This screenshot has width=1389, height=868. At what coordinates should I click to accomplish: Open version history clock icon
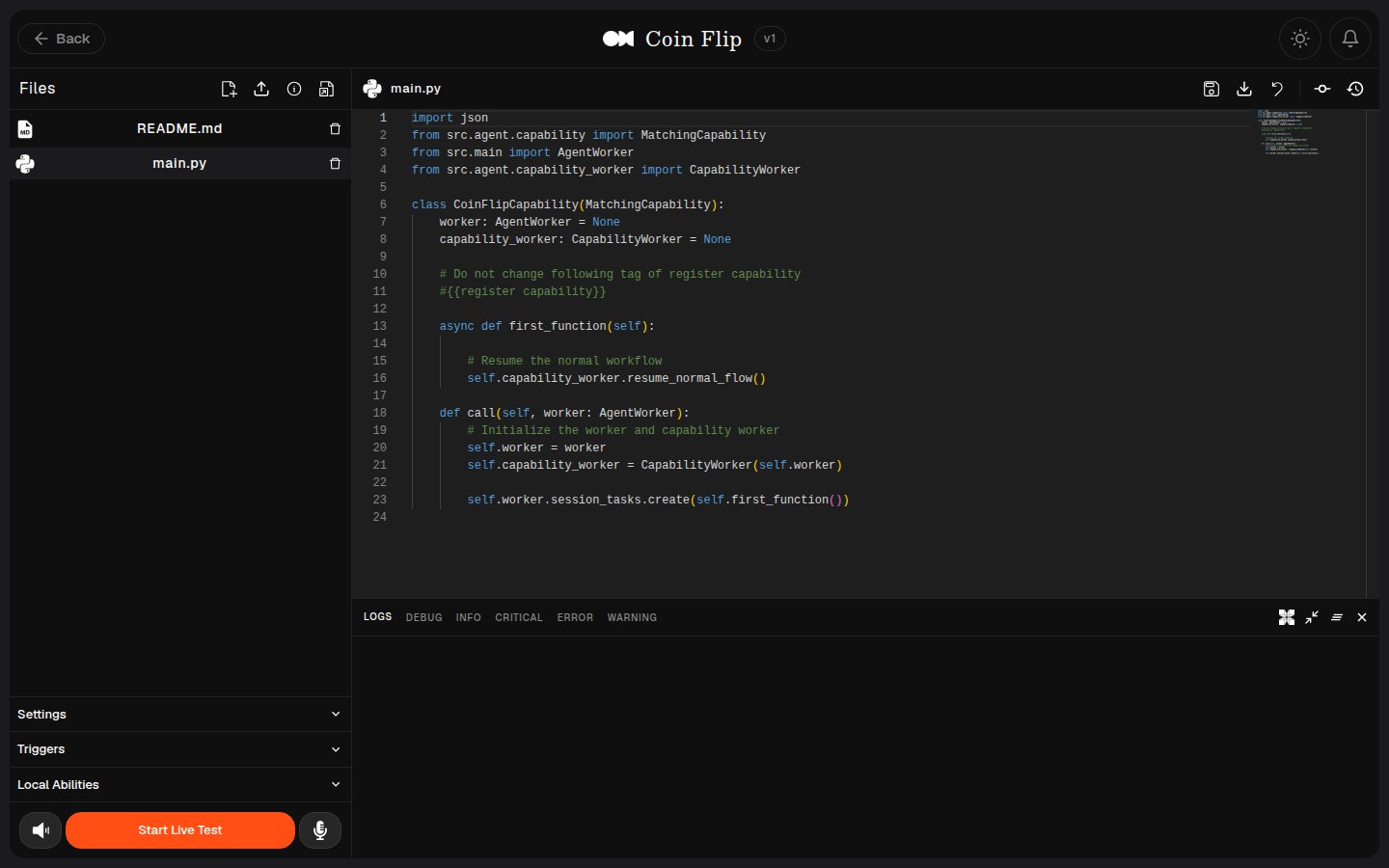[1355, 89]
